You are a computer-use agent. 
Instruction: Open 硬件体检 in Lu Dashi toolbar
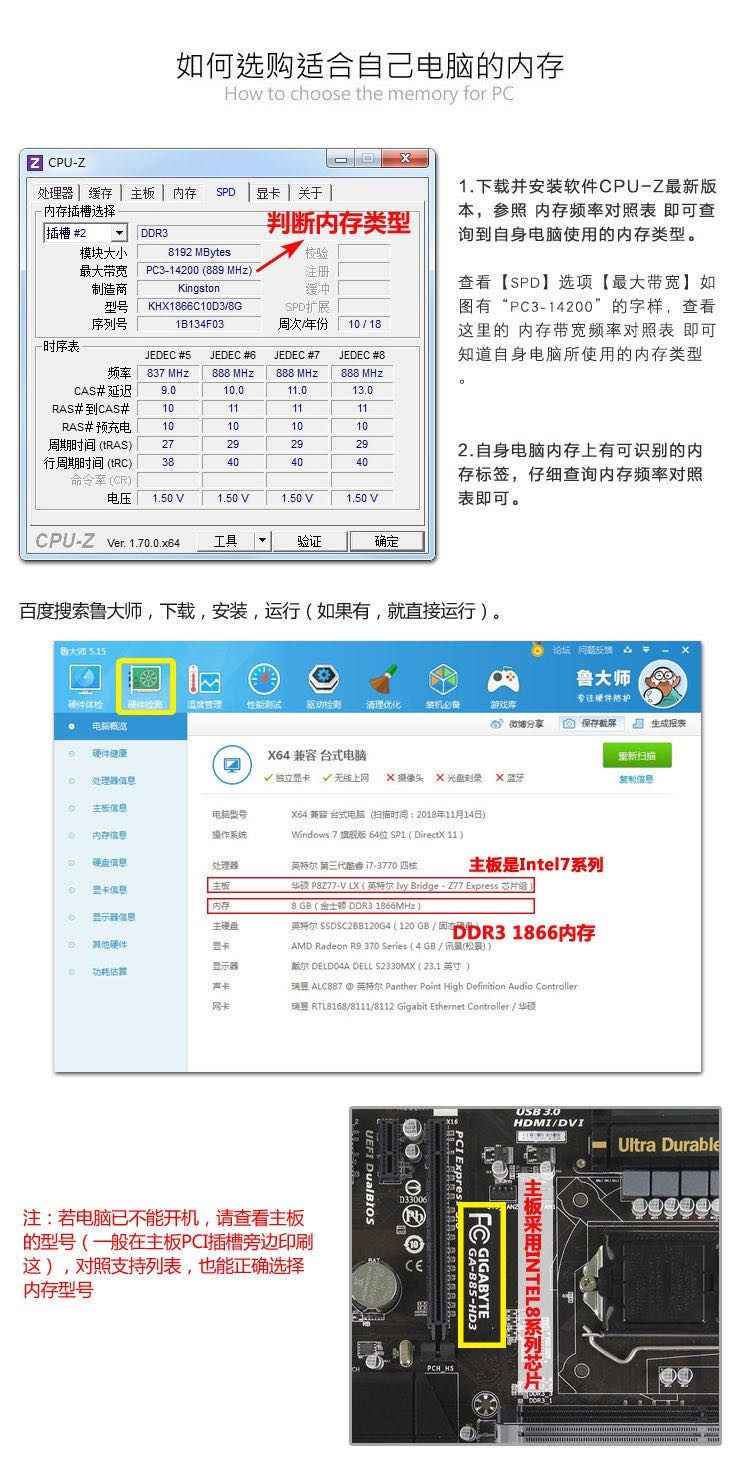point(85,688)
